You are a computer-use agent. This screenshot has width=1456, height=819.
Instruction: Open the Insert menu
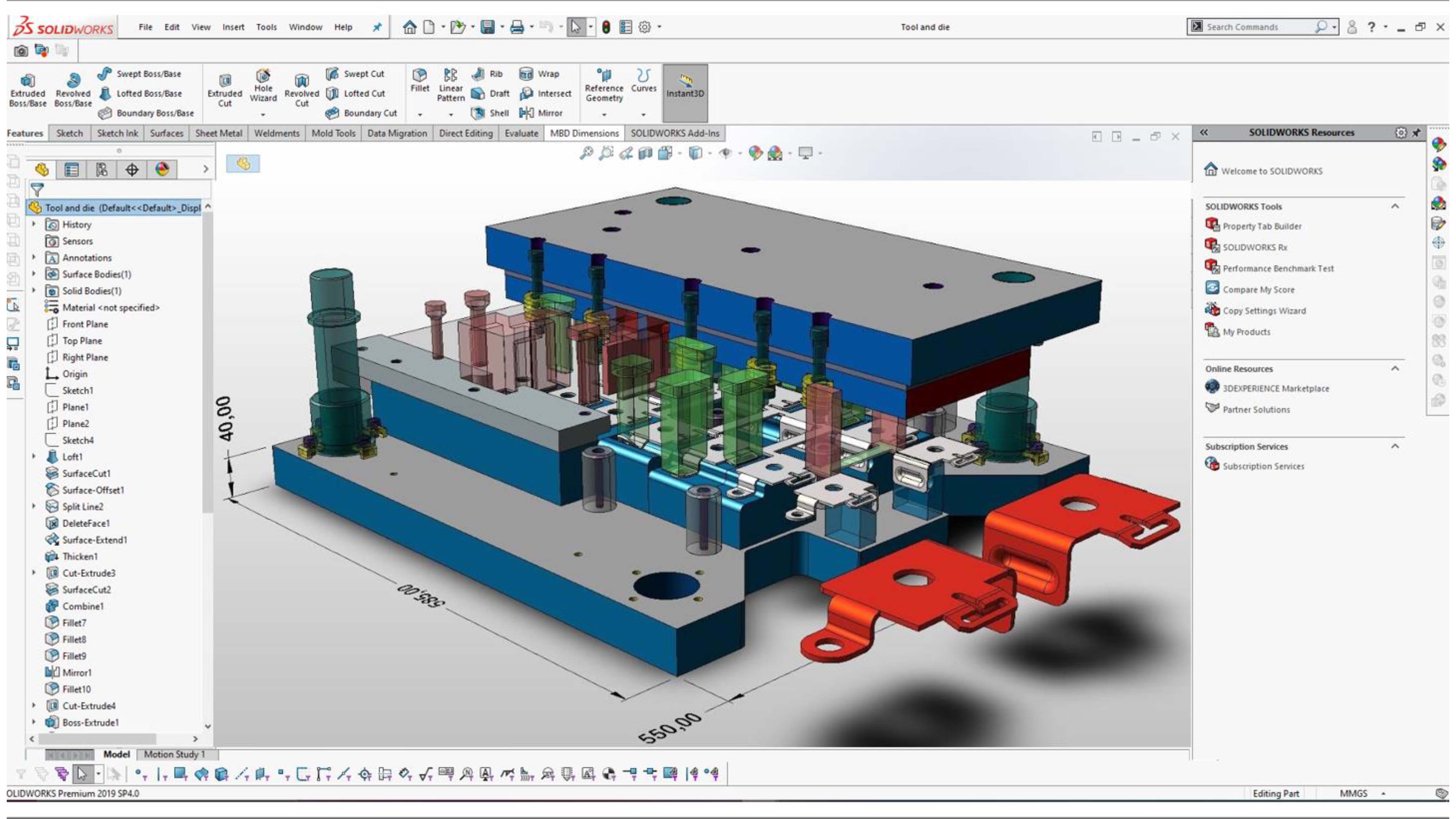(233, 27)
